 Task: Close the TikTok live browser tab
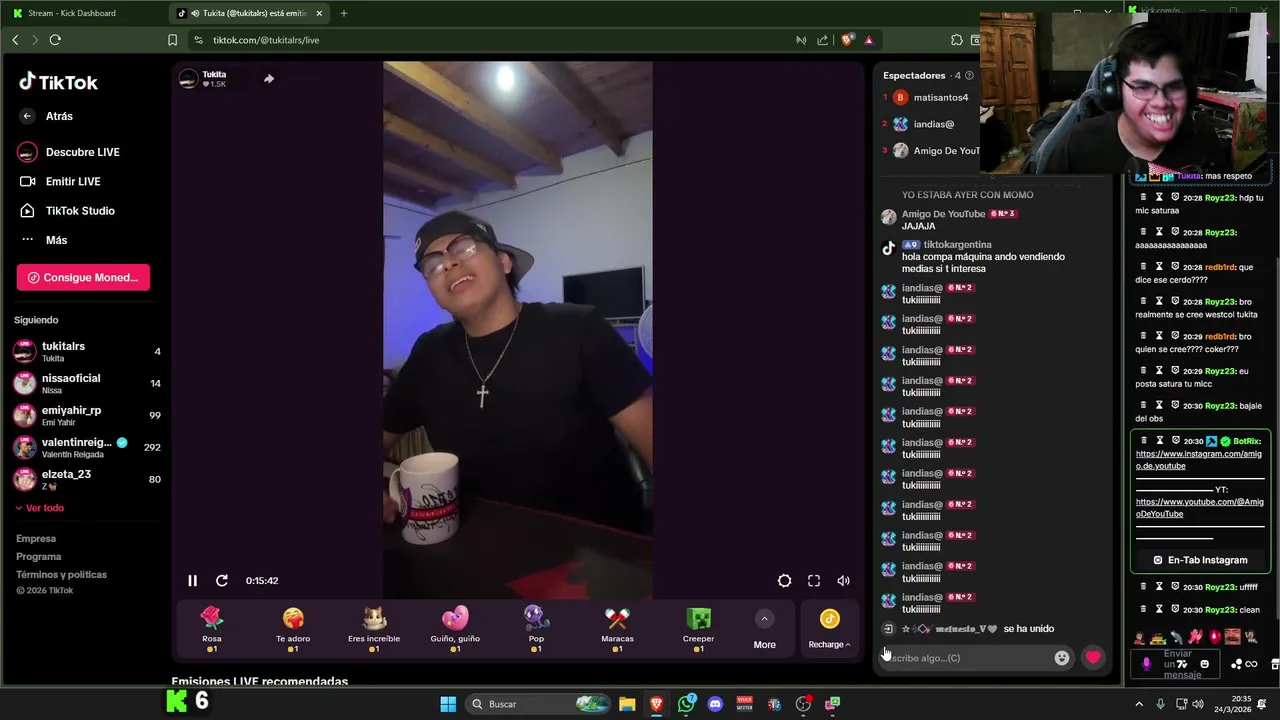(x=319, y=13)
